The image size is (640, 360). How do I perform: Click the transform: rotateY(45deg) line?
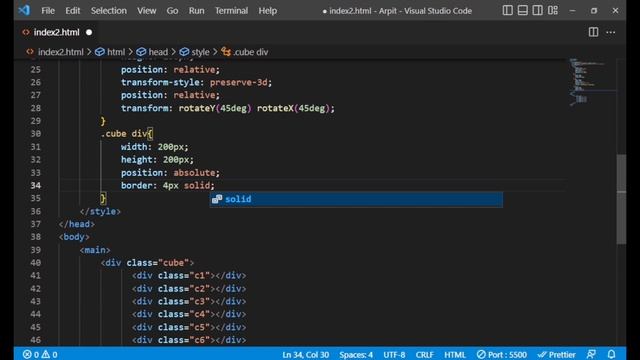228,108
